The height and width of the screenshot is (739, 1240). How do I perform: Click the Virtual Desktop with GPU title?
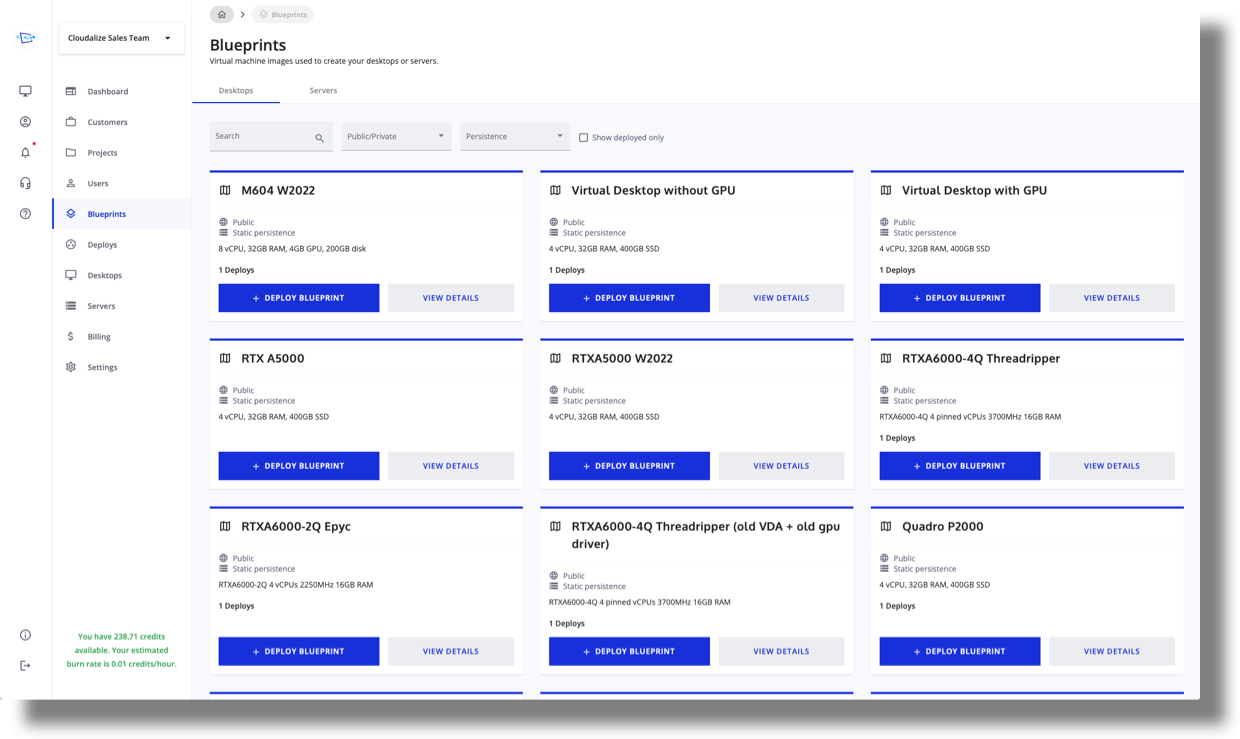coord(975,190)
